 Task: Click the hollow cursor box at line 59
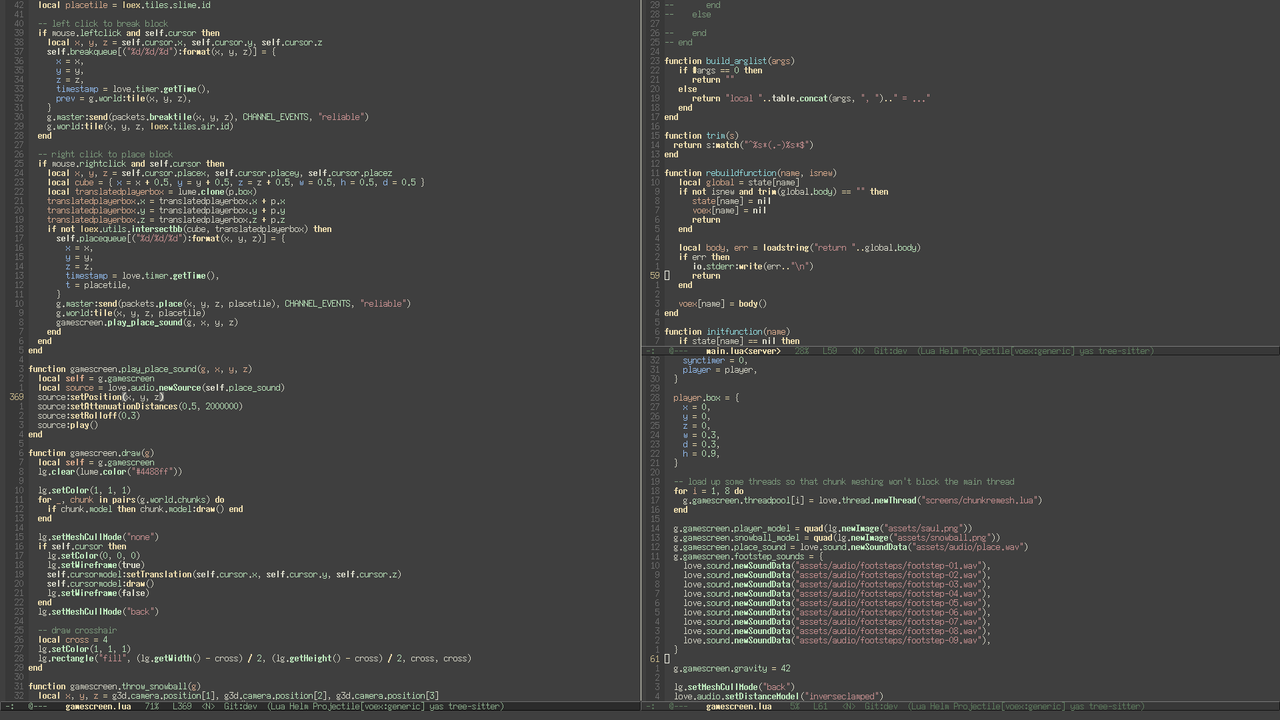tap(667, 275)
